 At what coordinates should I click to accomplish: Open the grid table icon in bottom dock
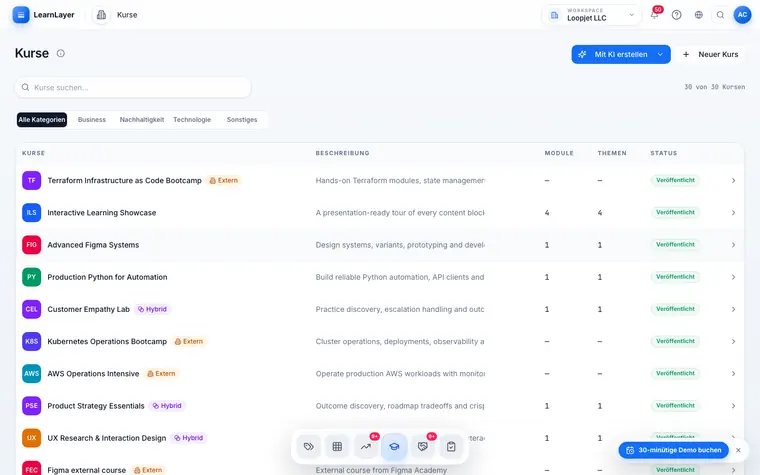click(337, 446)
